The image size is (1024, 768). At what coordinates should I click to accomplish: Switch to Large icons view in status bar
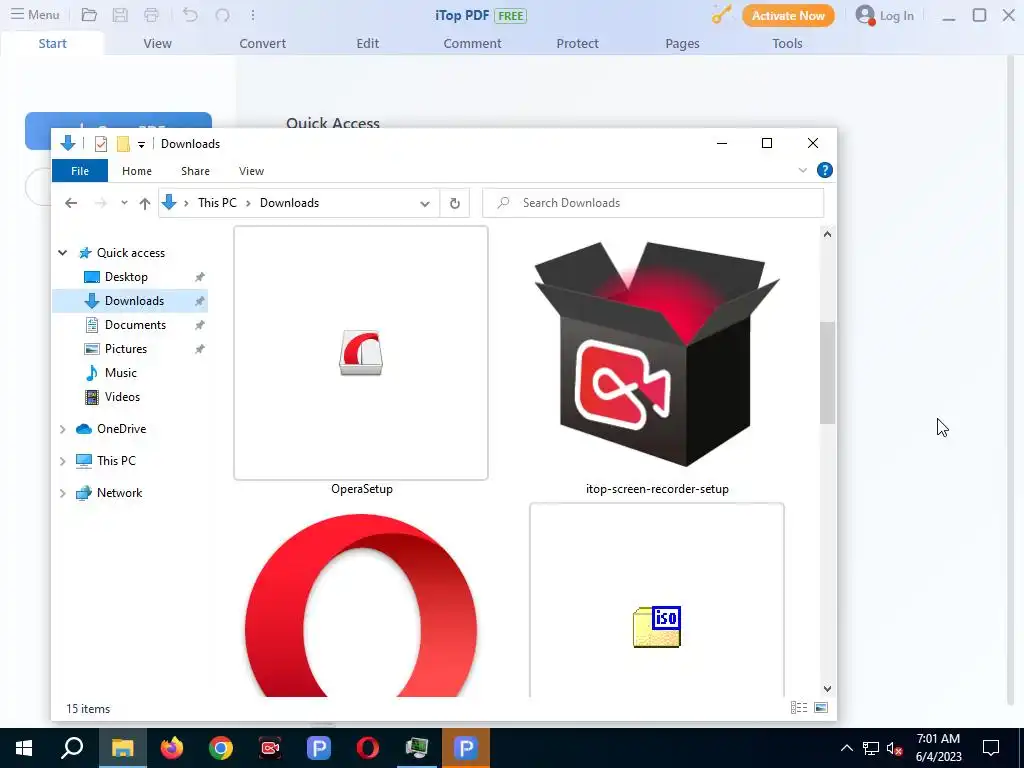click(821, 708)
